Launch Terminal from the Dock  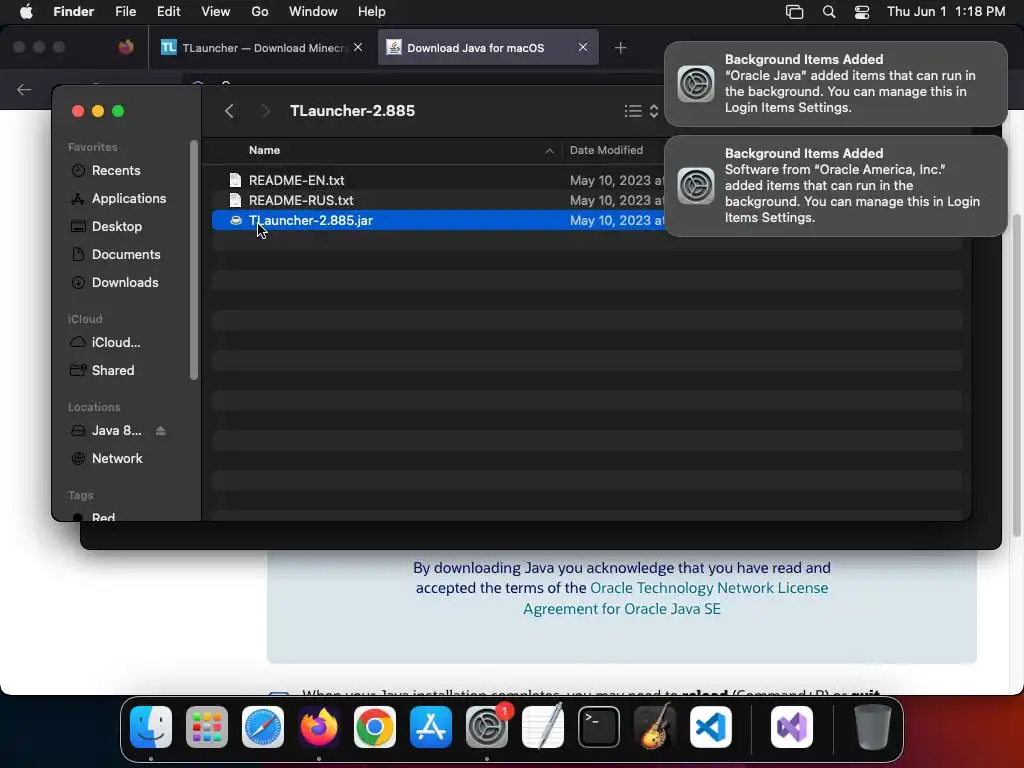click(x=599, y=727)
